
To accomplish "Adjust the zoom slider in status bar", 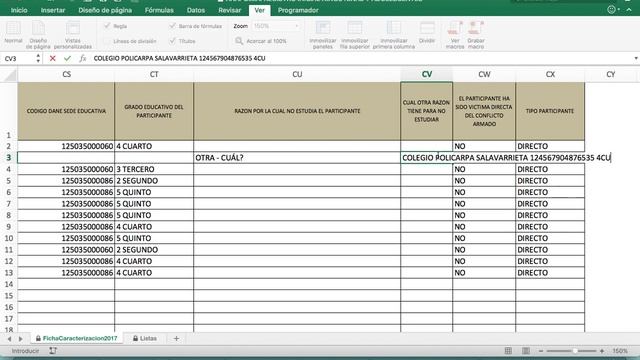I will pos(575,351).
